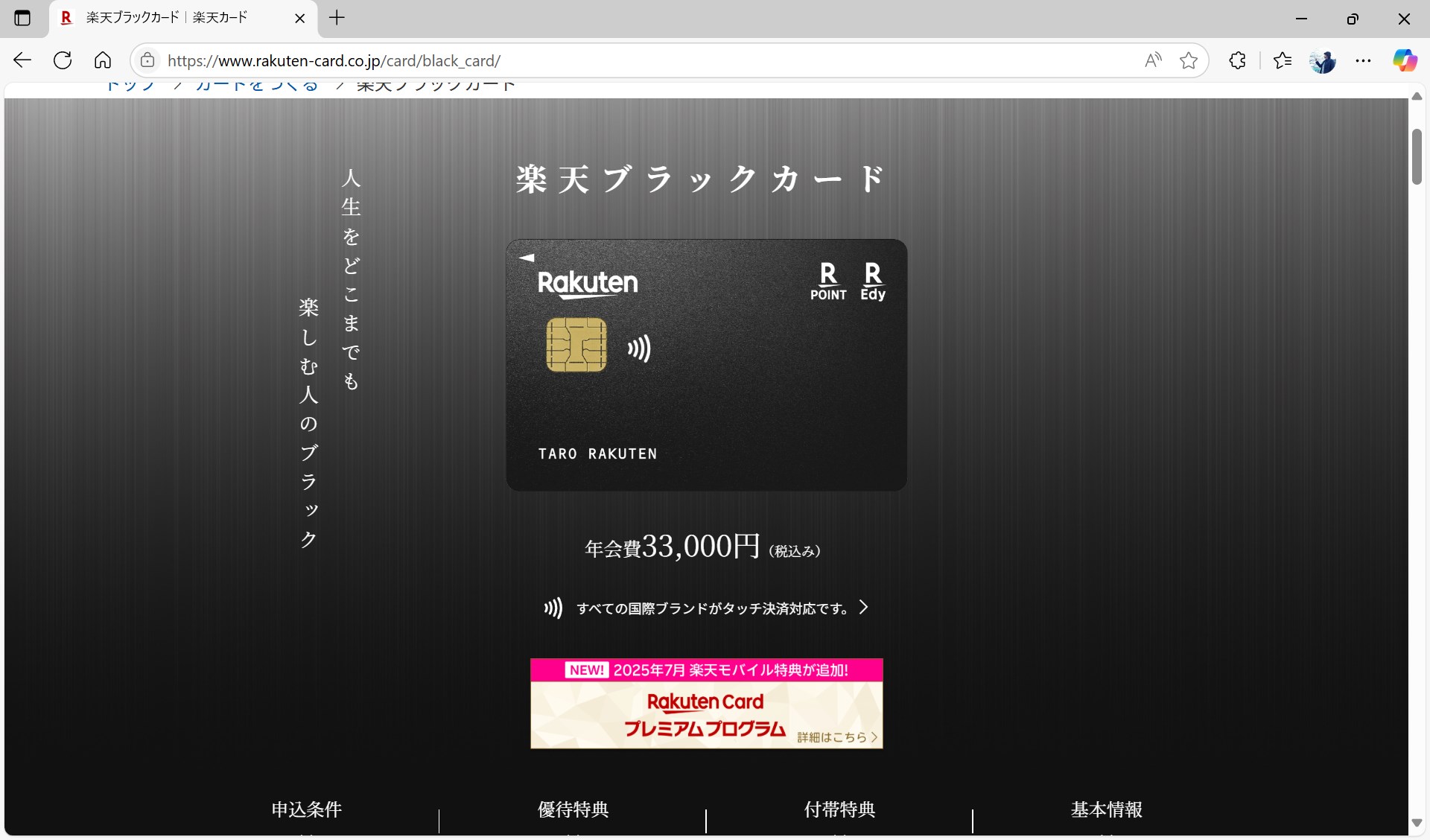Viewport: 1430px width, 840px height.
Task: Click the scrollbar down arrow
Action: click(1417, 824)
